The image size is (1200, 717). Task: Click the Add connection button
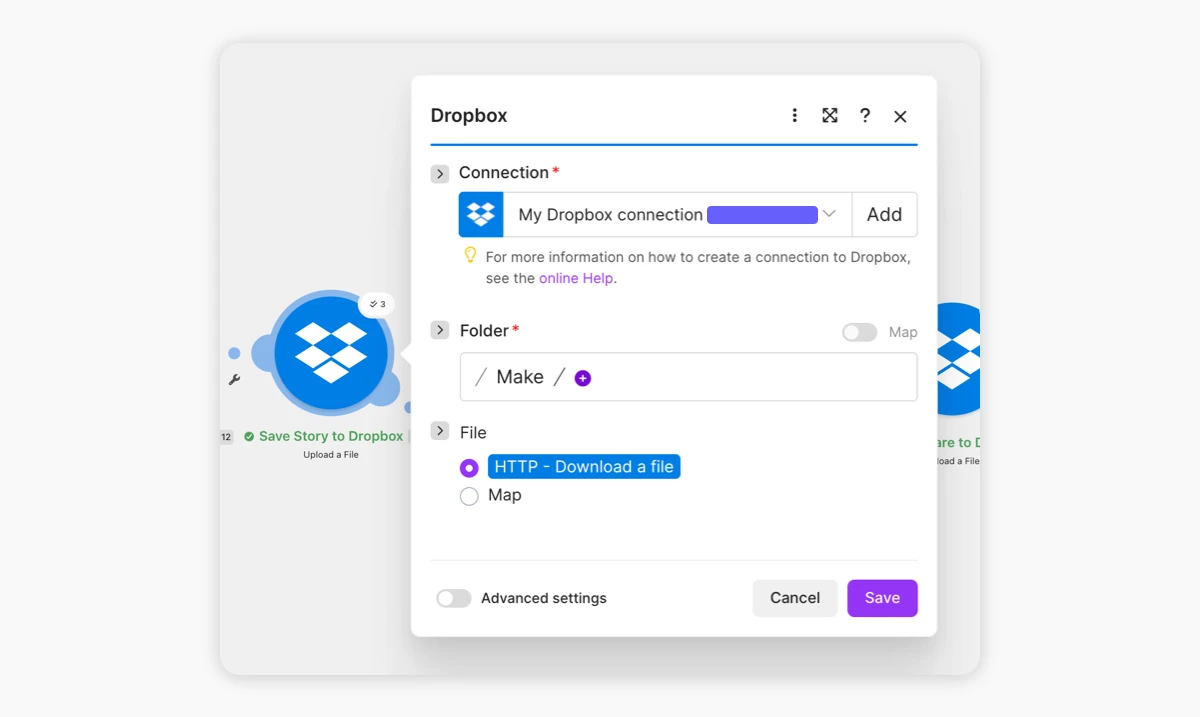(x=884, y=215)
